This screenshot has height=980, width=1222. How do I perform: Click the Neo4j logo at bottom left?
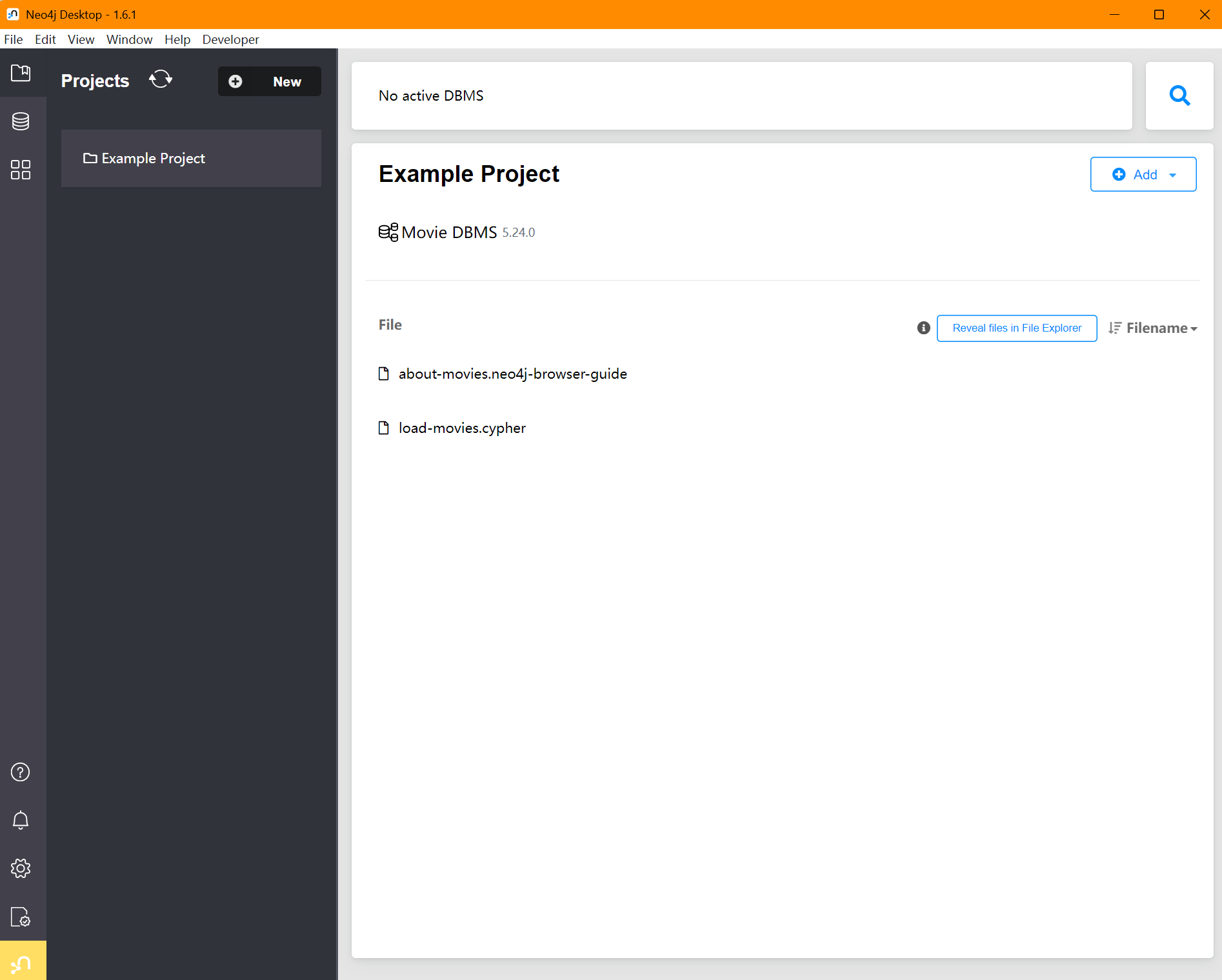pos(21,963)
